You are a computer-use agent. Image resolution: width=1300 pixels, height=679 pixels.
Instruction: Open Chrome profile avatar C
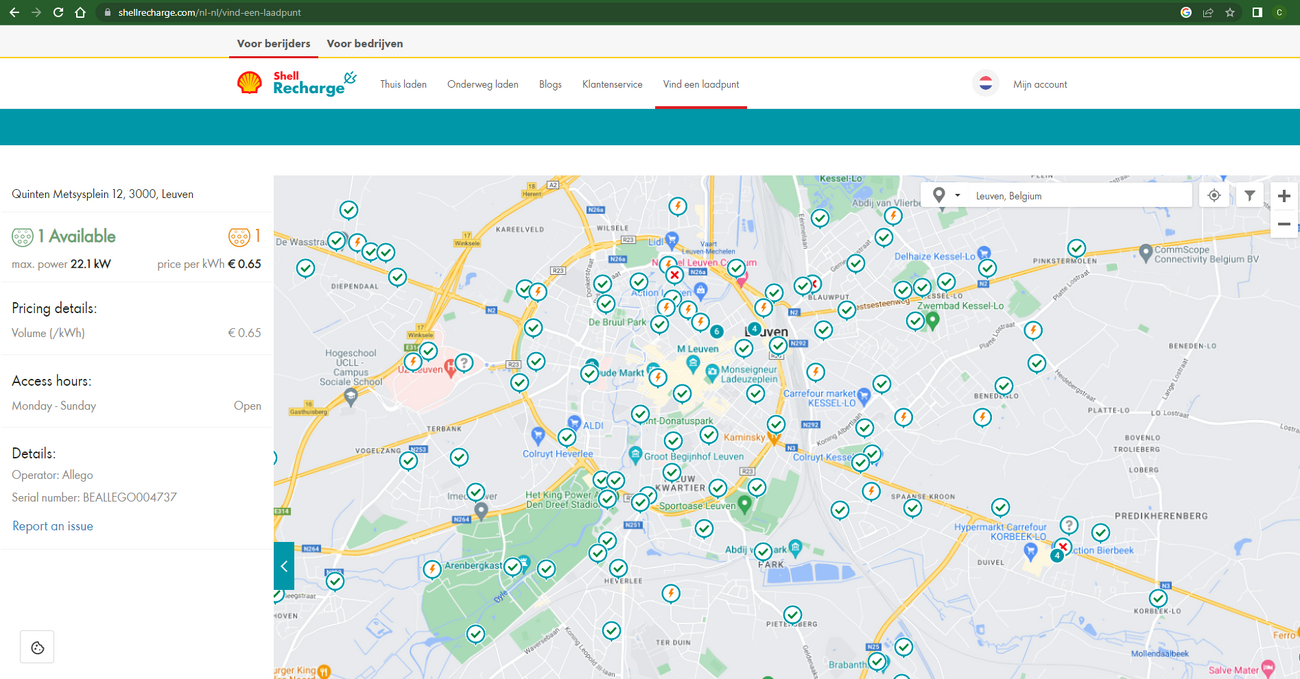tap(1279, 12)
